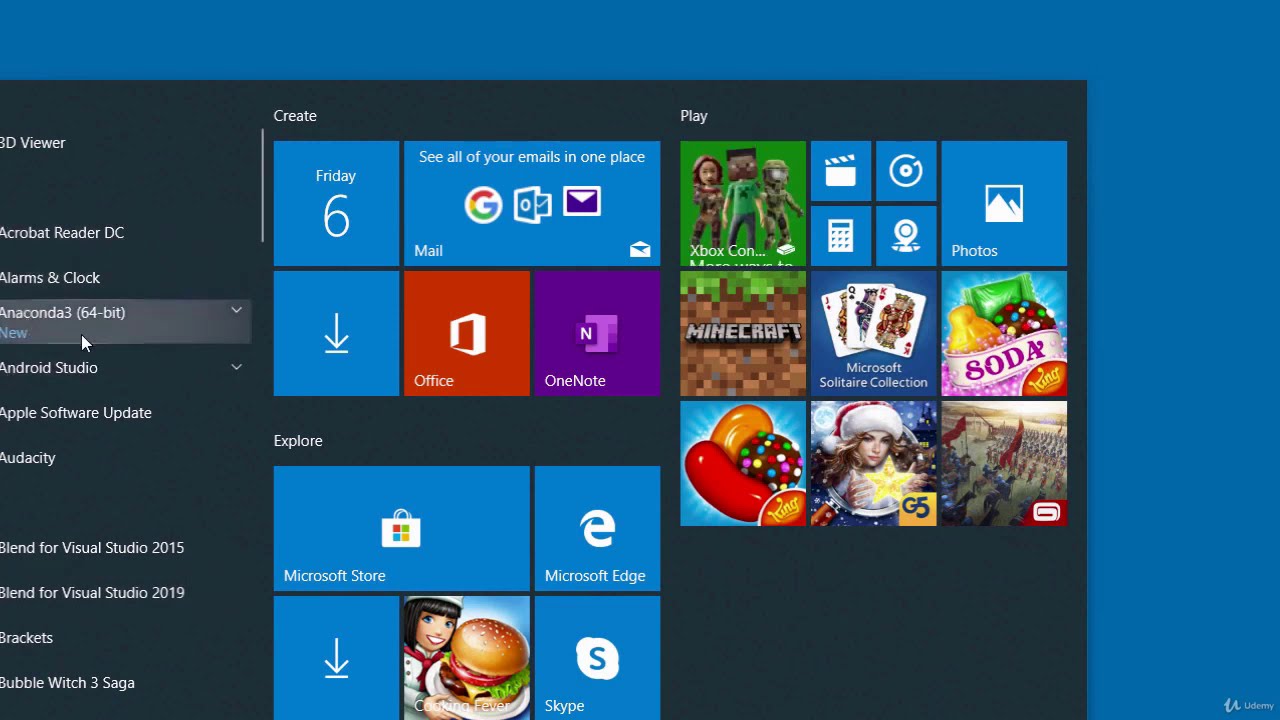Click the Play group header
This screenshot has height=720, width=1280.
click(x=694, y=116)
